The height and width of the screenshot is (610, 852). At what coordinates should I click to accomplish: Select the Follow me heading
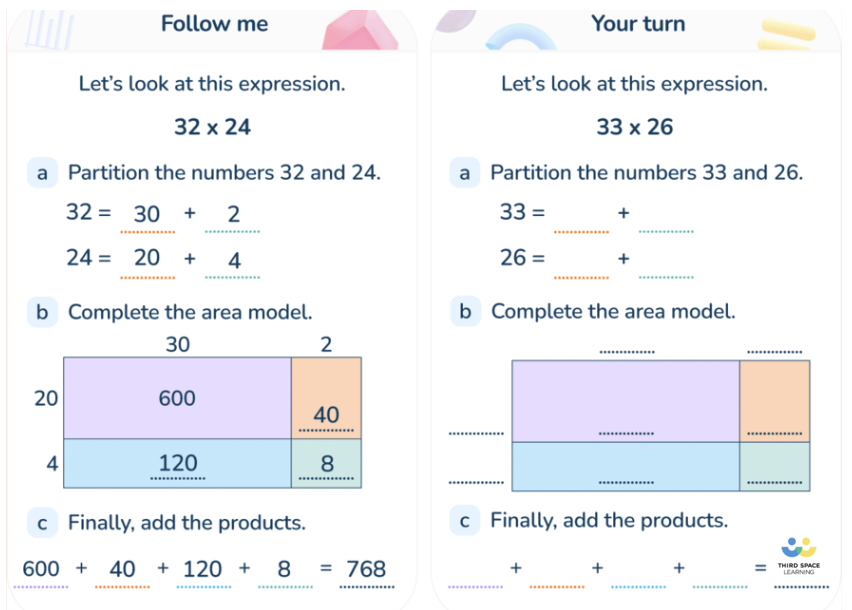pos(214,24)
